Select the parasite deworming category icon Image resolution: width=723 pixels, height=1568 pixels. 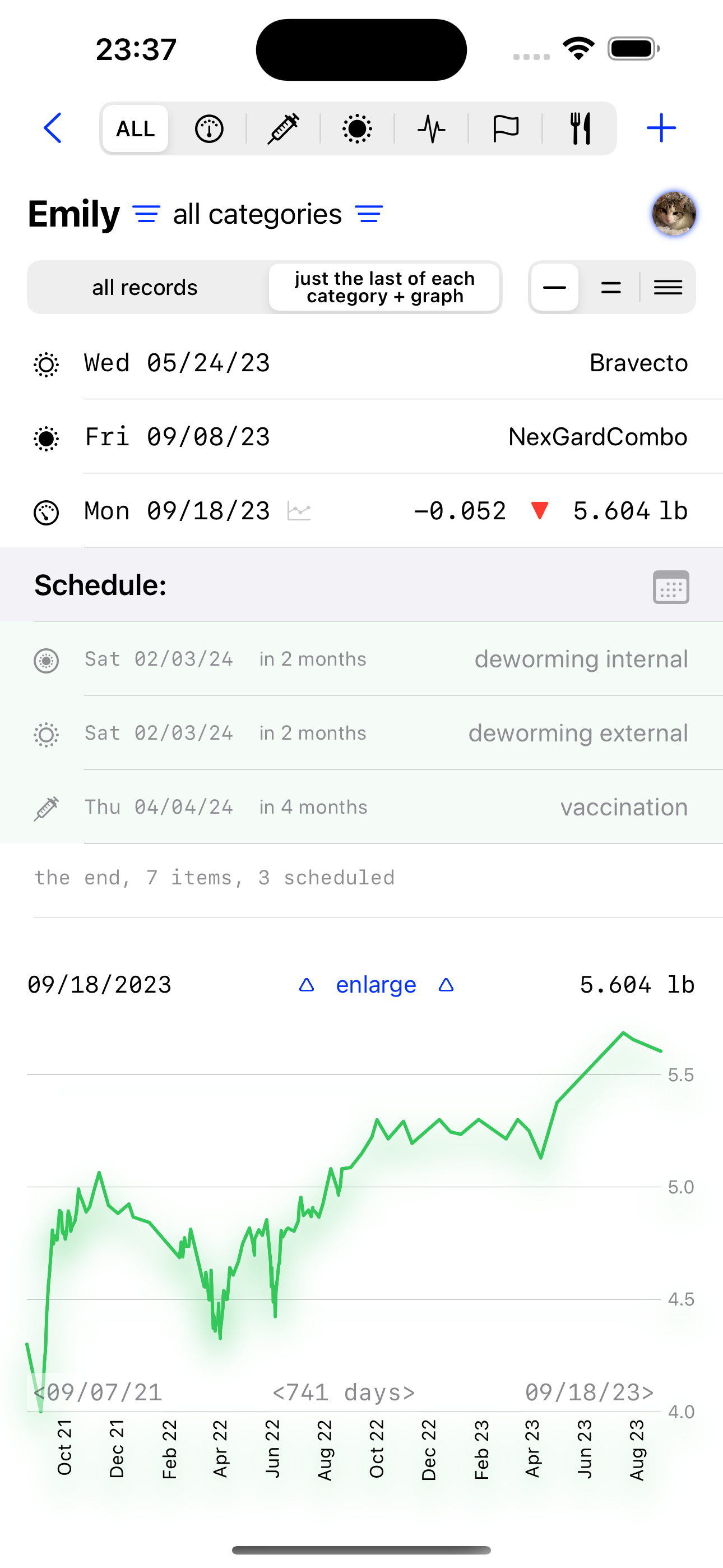click(x=357, y=129)
